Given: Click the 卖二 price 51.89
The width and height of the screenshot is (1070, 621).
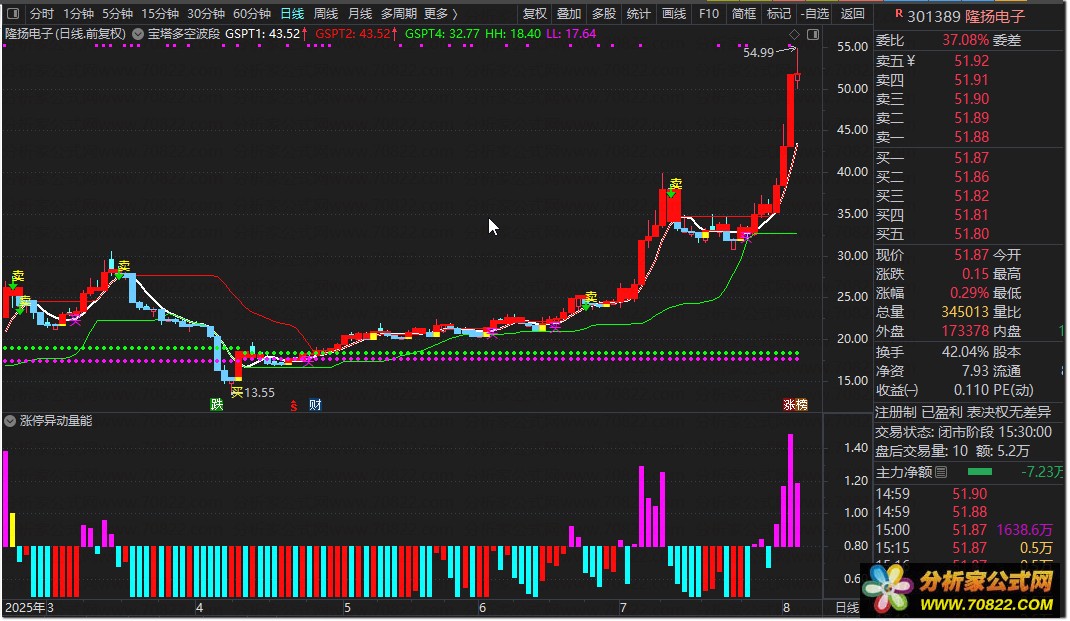Looking at the screenshot, I should point(971,118).
